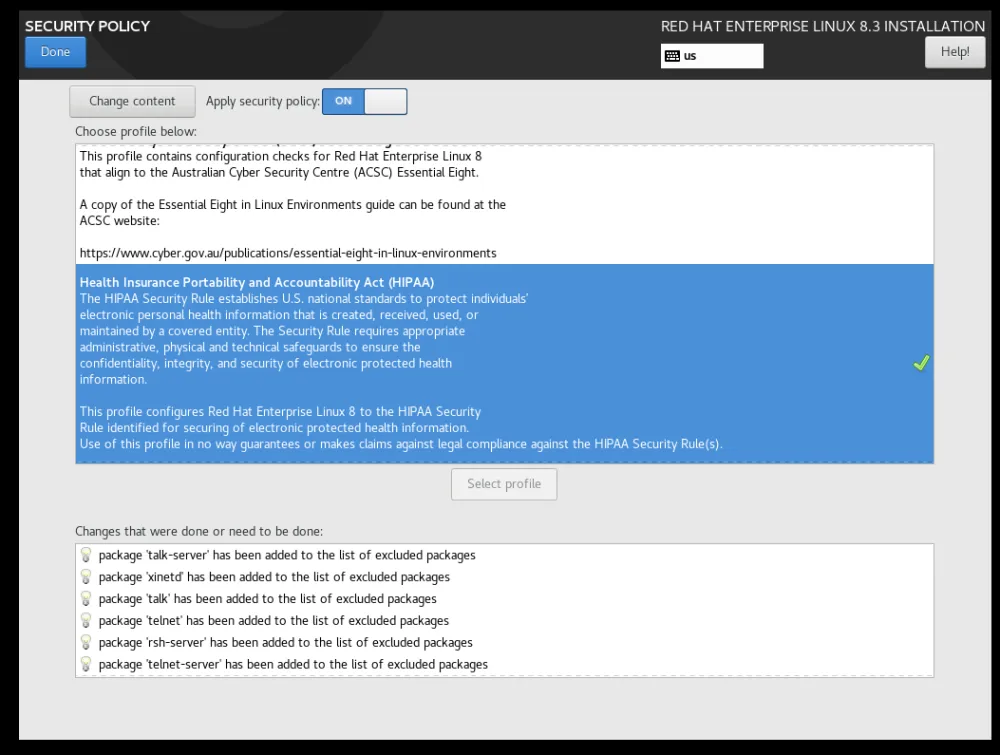The image size is (1000, 755).
Task: Click the lightbulb icon beside the 'xinetd' change
Action: point(86,576)
